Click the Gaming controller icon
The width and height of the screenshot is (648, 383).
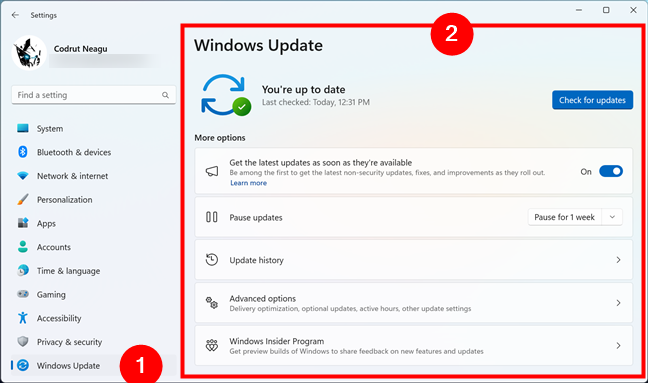pyautogui.click(x=23, y=294)
